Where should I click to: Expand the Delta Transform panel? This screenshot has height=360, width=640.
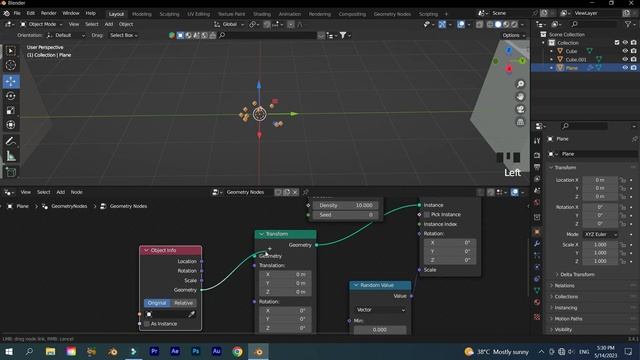click(x=577, y=274)
